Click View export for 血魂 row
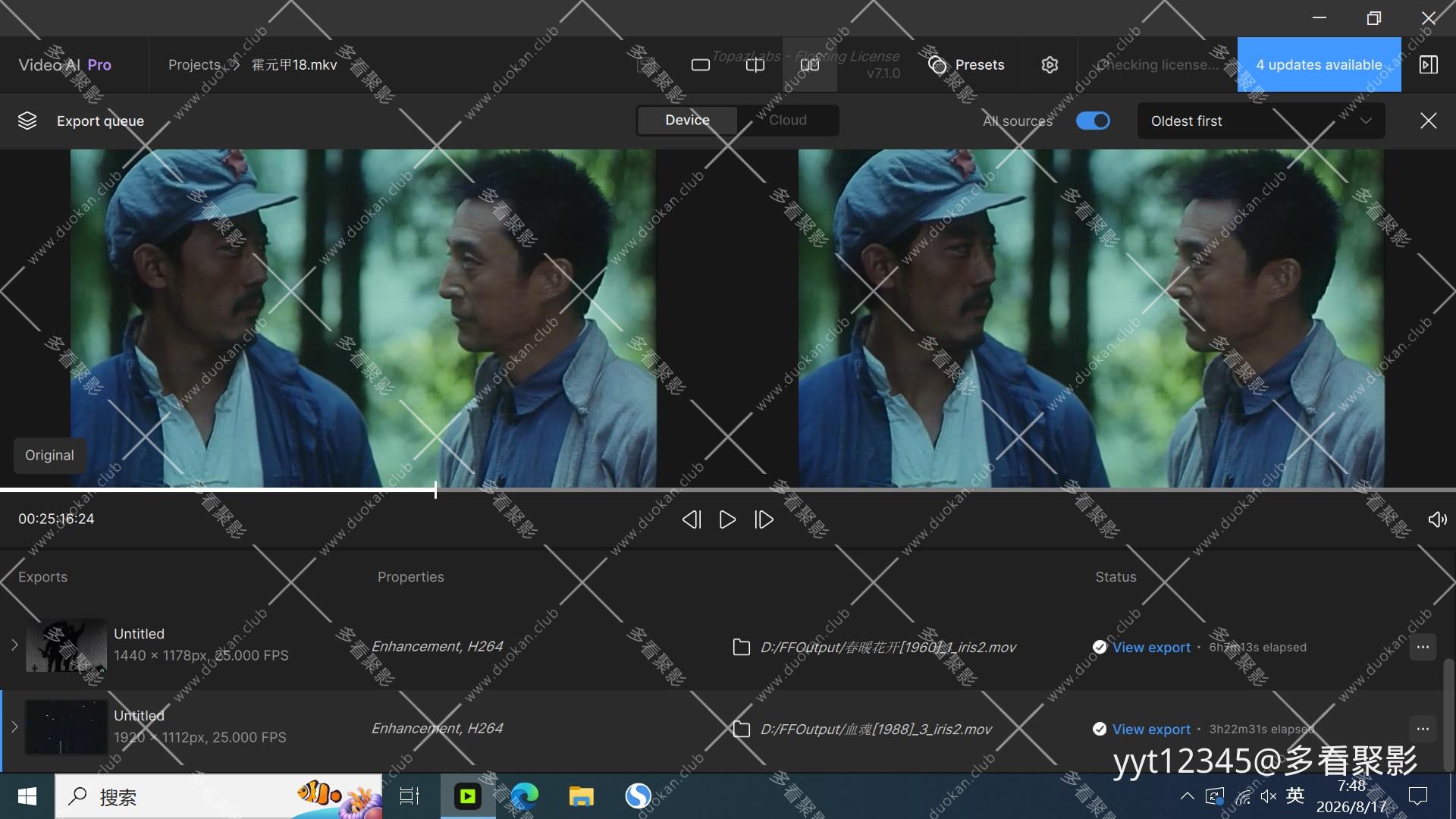This screenshot has width=1456, height=819. tap(1151, 730)
